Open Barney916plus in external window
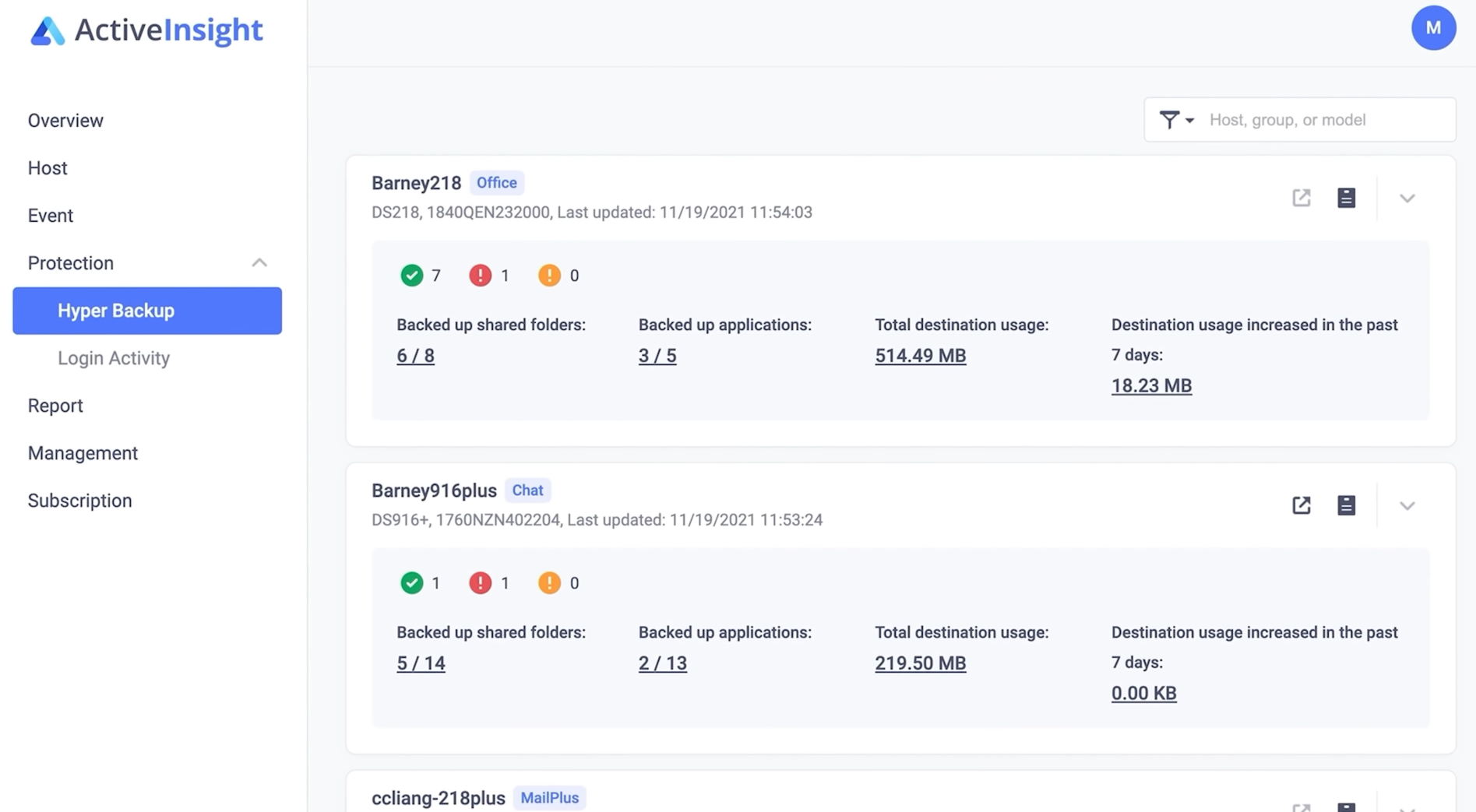1476x812 pixels. 1302,505
